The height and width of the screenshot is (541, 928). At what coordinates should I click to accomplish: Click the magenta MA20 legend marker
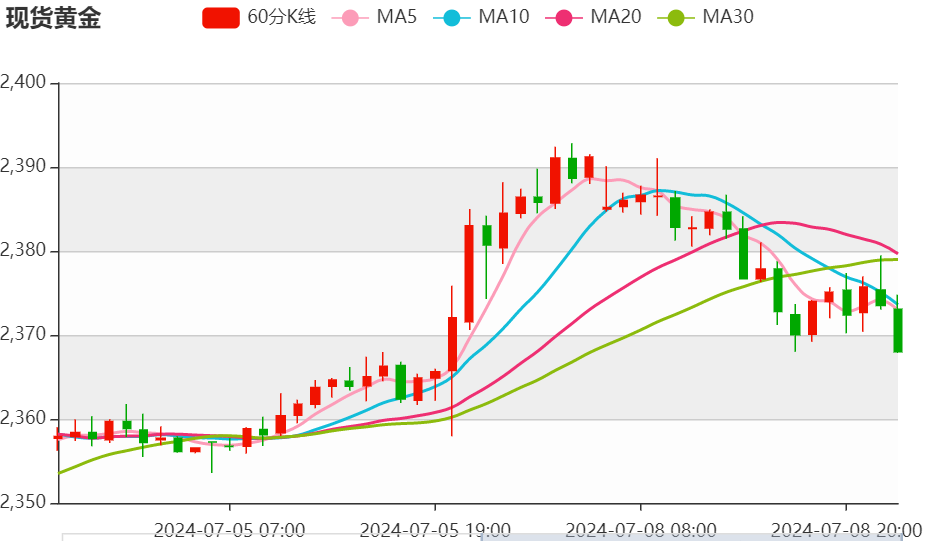(x=564, y=18)
